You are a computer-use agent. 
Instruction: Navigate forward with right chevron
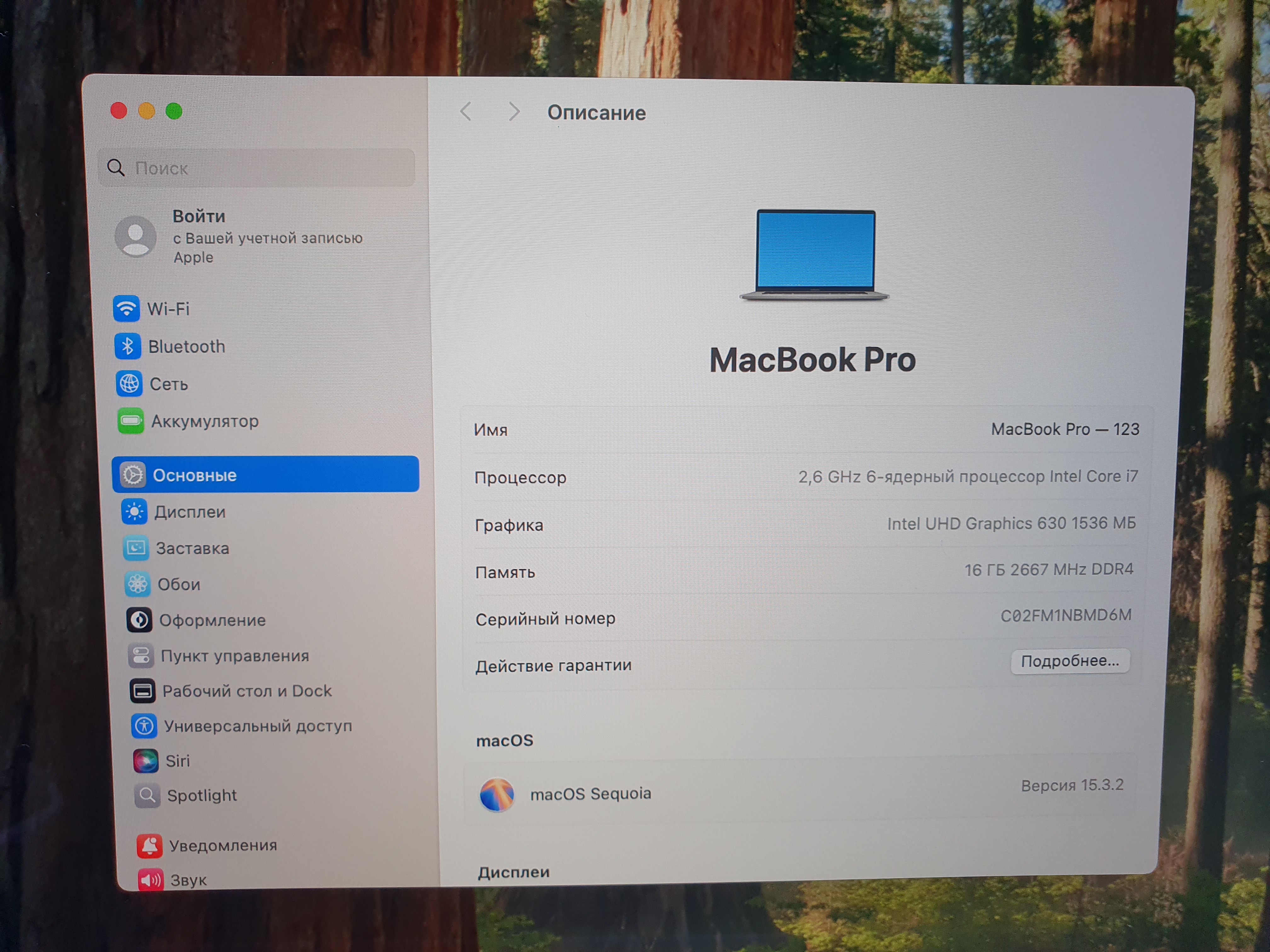514,111
